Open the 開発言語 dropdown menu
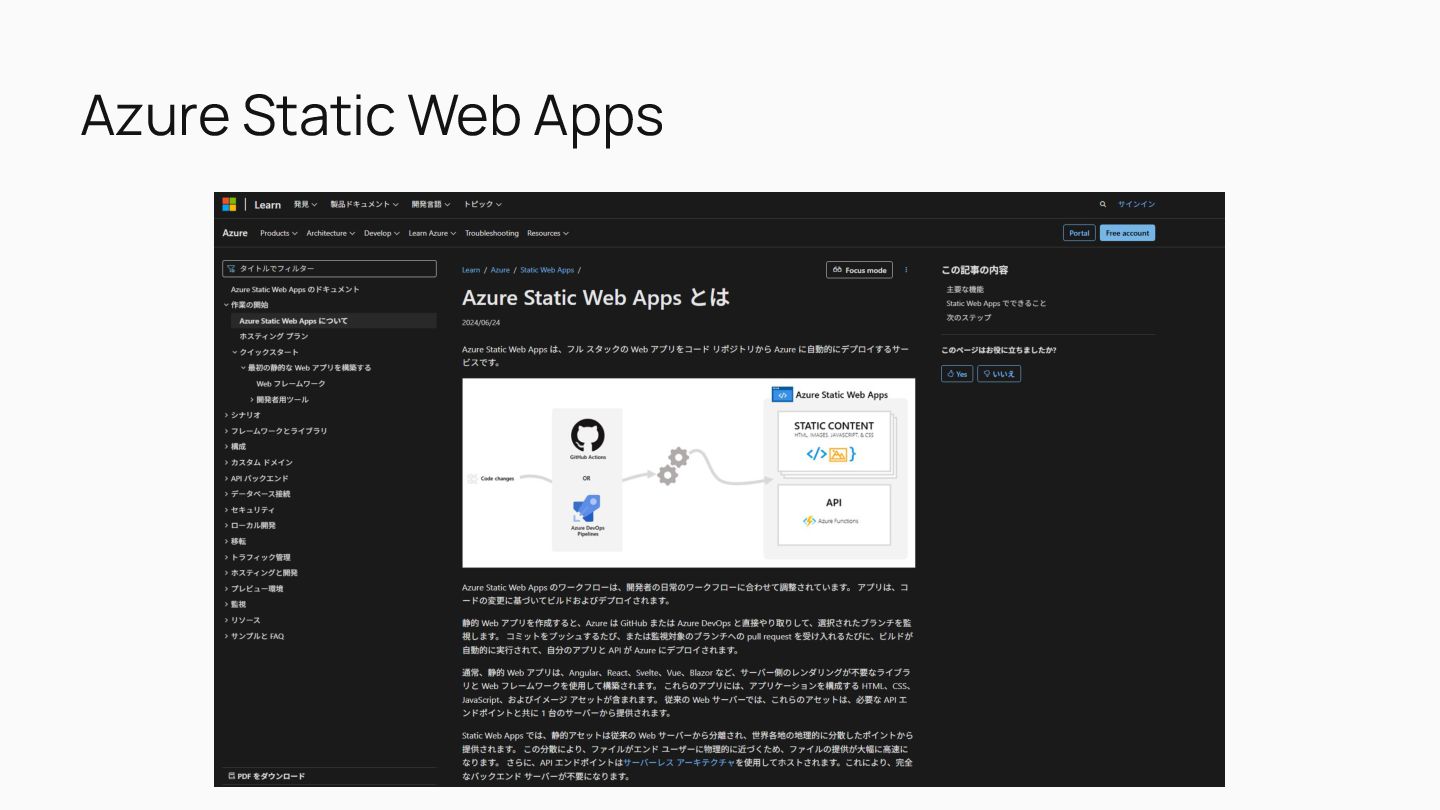Image resolution: width=1440 pixels, height=810 pixels. point(430,204)
